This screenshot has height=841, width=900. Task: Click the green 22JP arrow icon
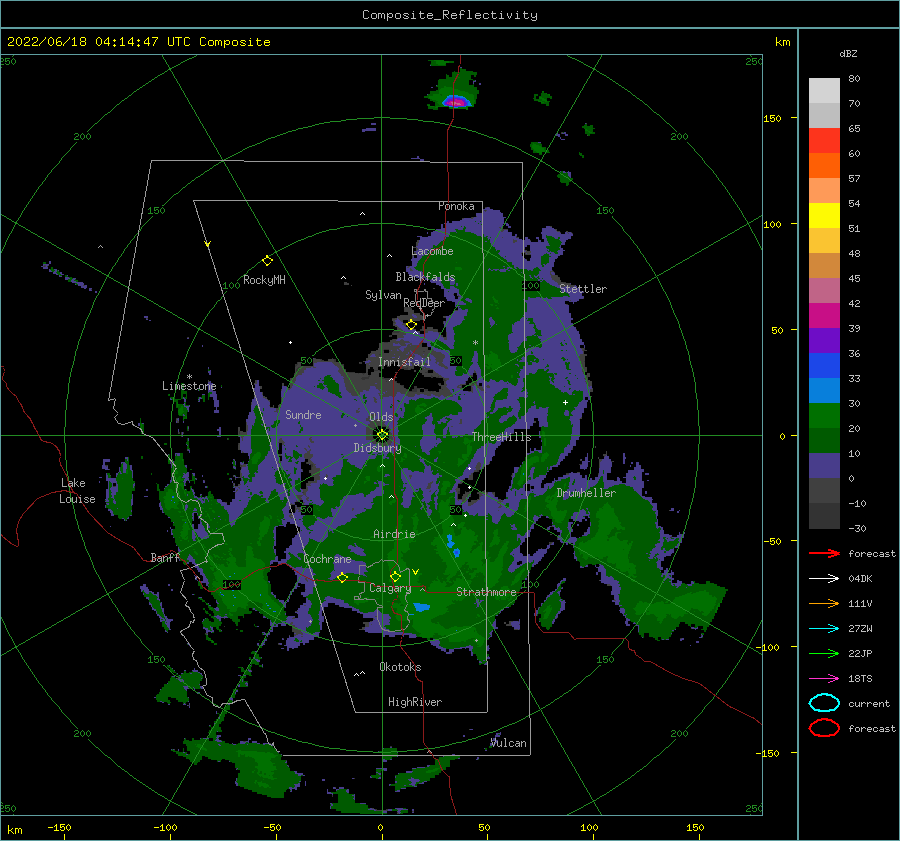[824, 653]
